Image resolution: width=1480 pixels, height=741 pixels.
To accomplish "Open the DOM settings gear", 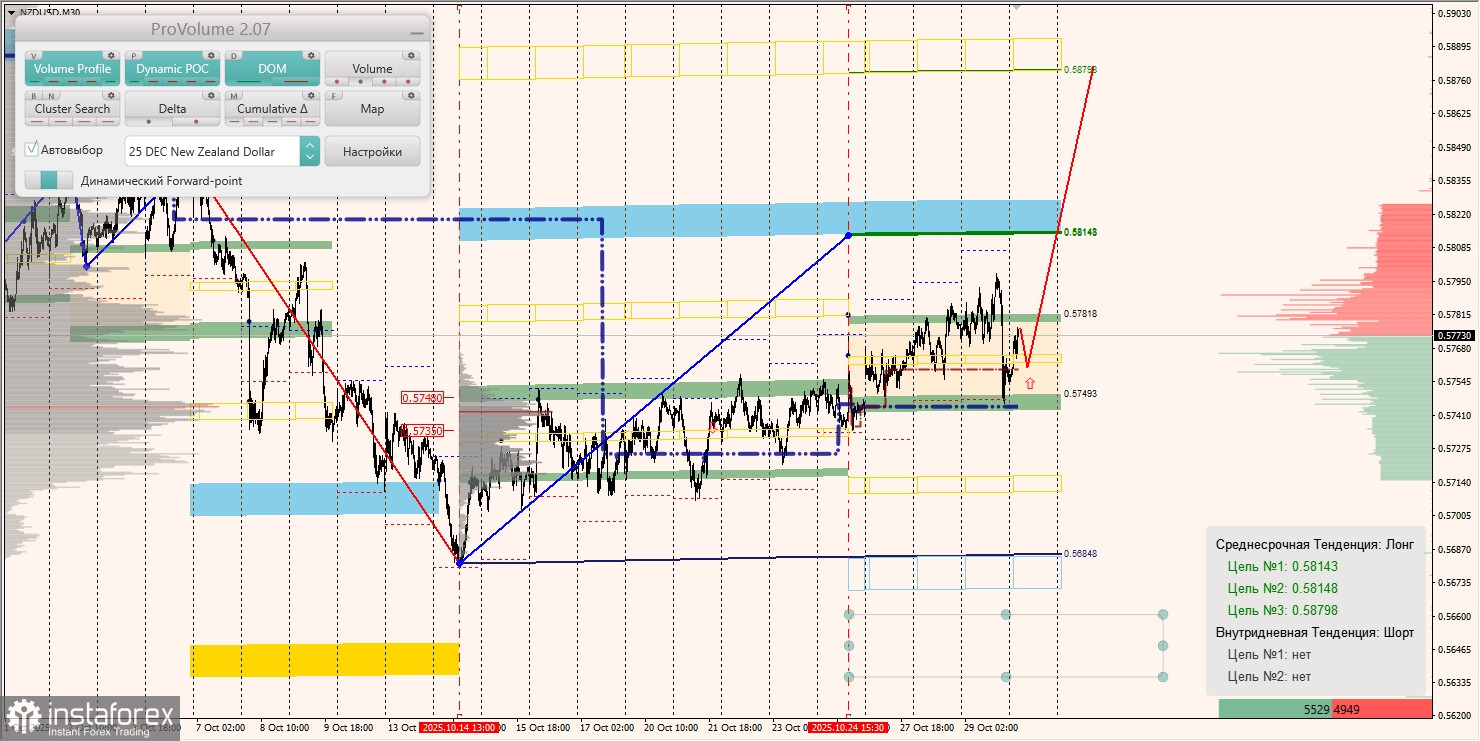I will tap(311, 56).
